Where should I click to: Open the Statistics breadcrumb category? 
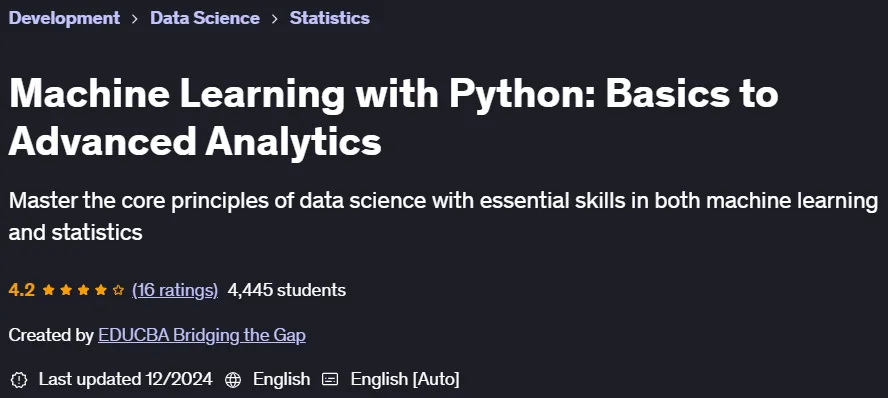pos(330,18)
